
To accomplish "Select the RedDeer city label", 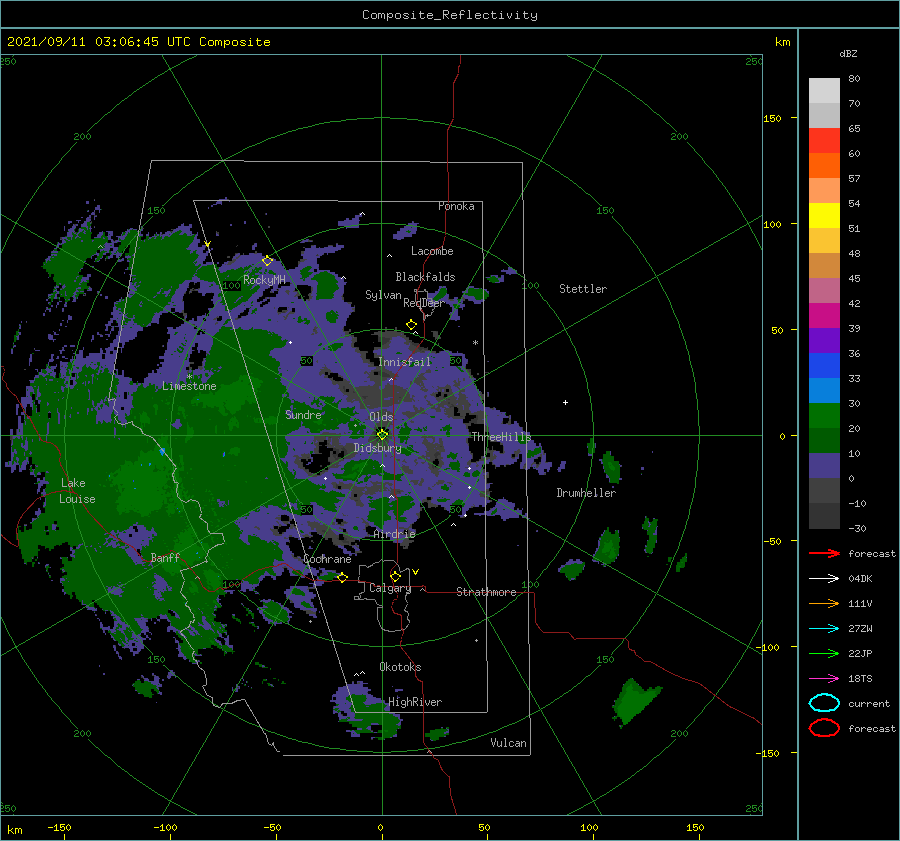I will [x=424, y=303].
